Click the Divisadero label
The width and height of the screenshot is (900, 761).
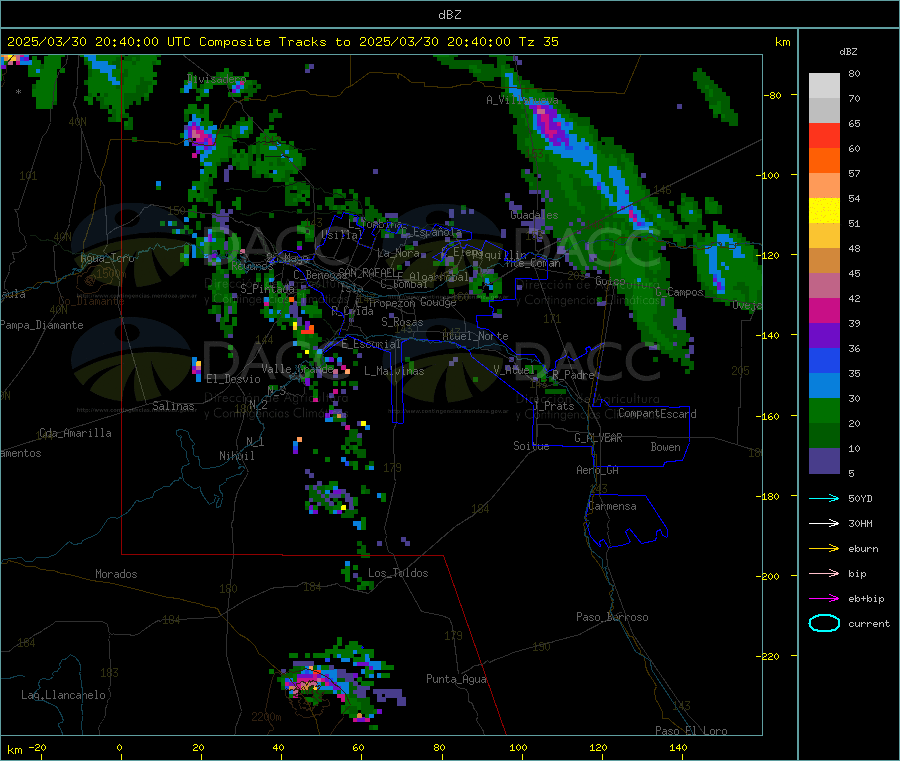pos(216,79)
